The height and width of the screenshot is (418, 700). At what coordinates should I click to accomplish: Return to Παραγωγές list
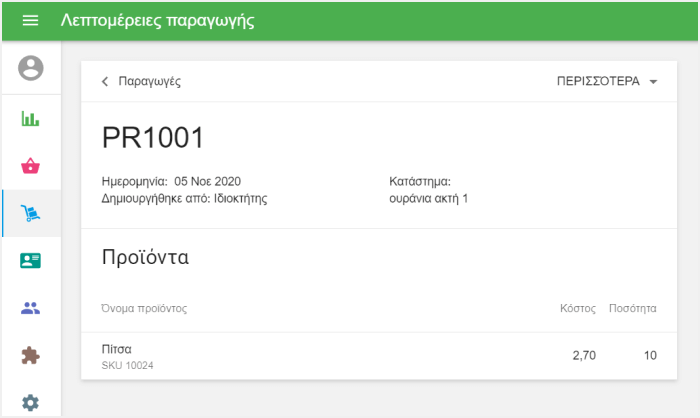click(149, 82)
